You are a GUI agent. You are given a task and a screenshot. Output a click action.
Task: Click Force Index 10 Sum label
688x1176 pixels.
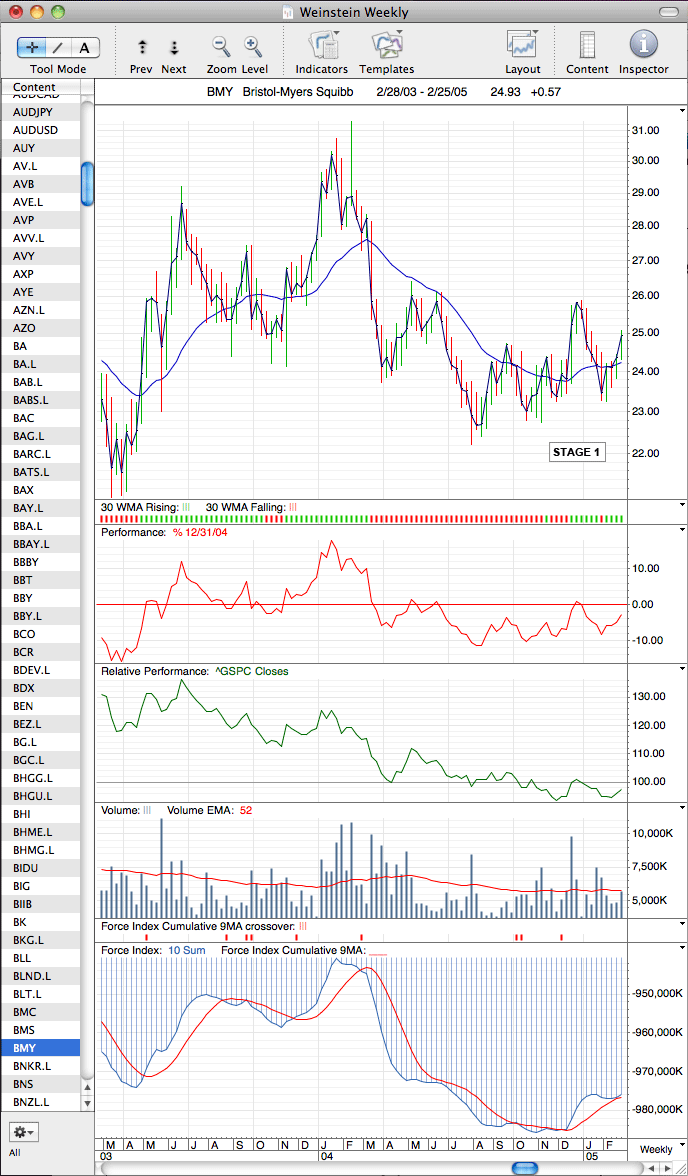pos(186,950)
